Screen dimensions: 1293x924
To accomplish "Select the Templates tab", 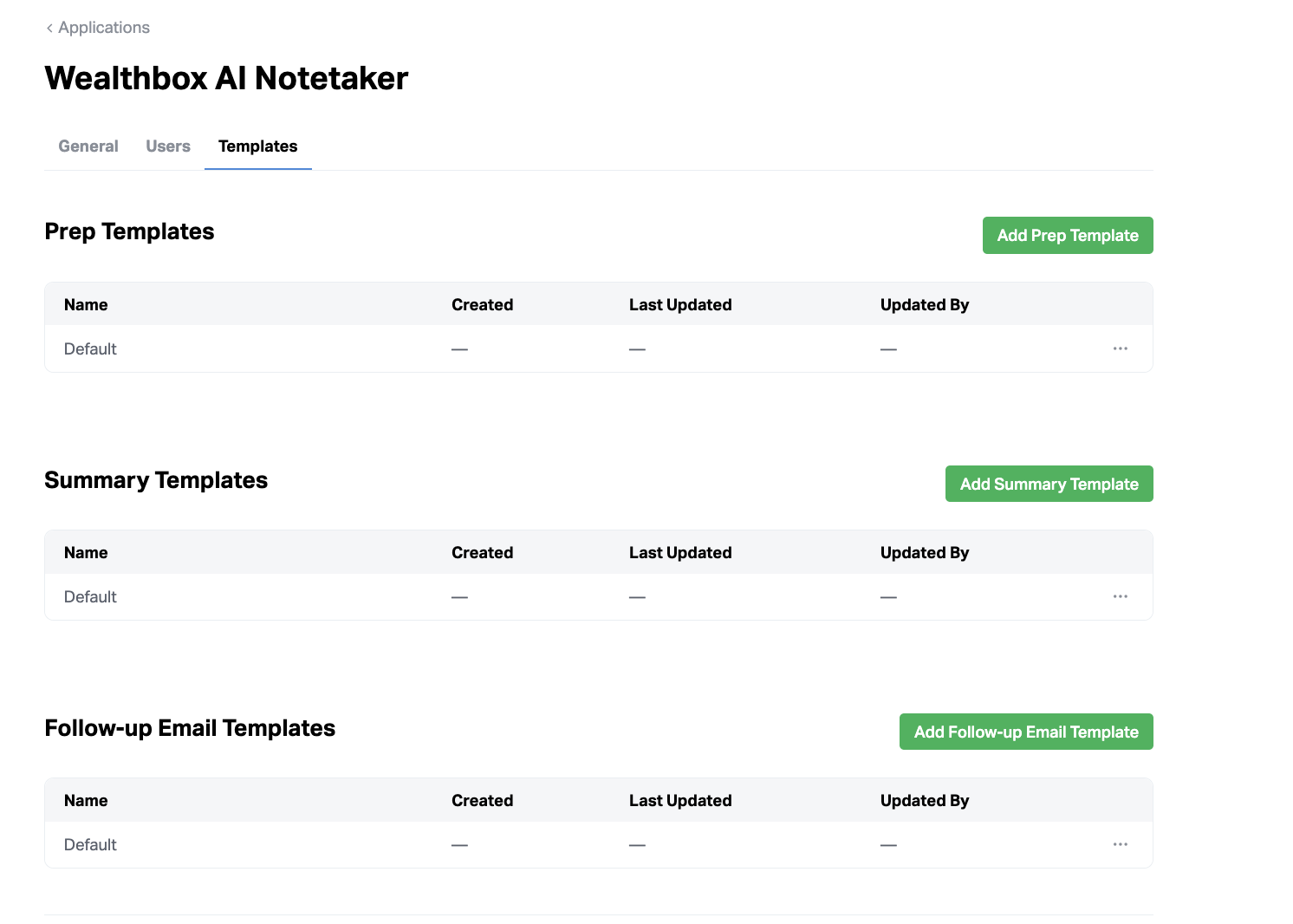I will click(257, 146).
